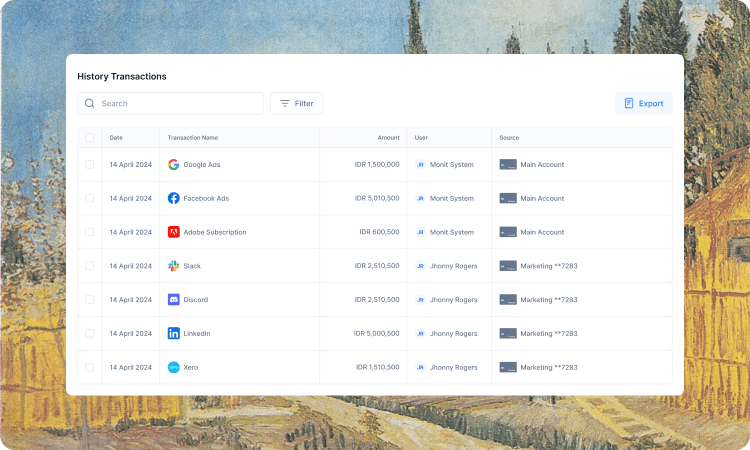Click card icon in Google Ads row

coord(508,165)
